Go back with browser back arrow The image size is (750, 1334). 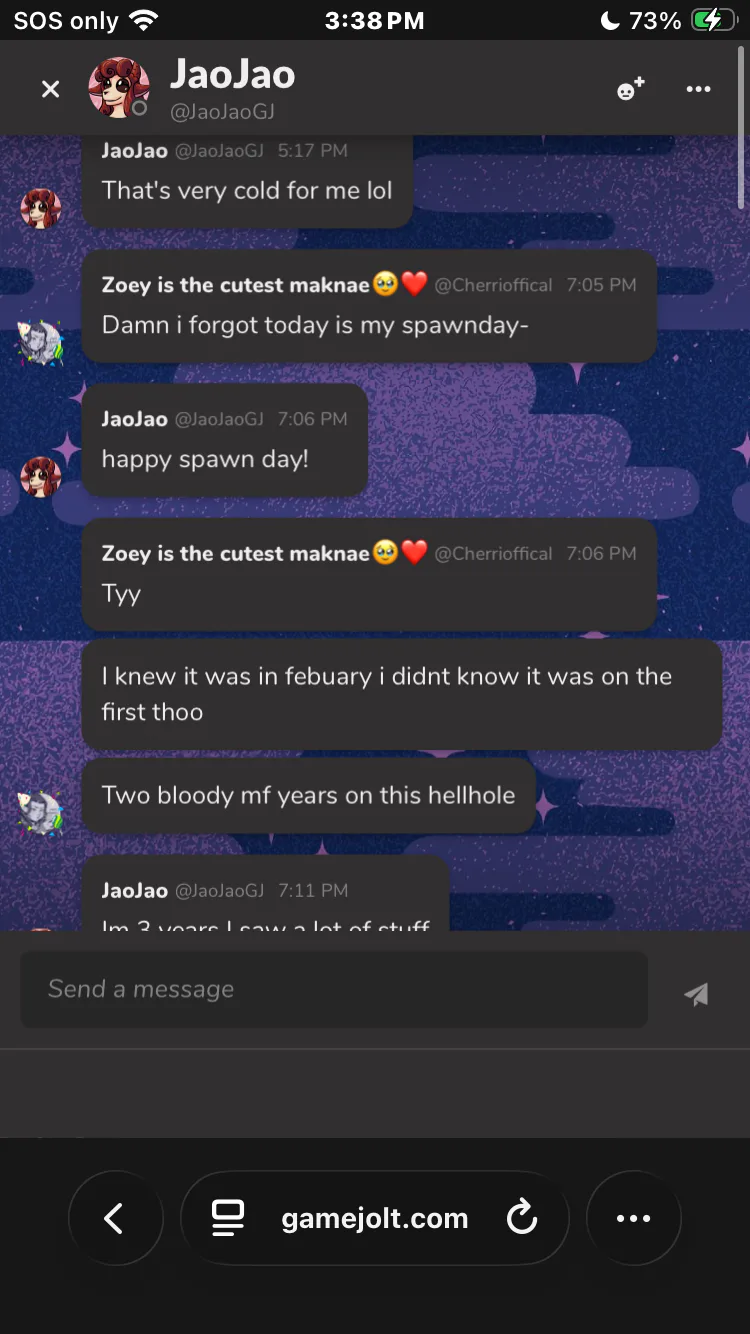114,1218
